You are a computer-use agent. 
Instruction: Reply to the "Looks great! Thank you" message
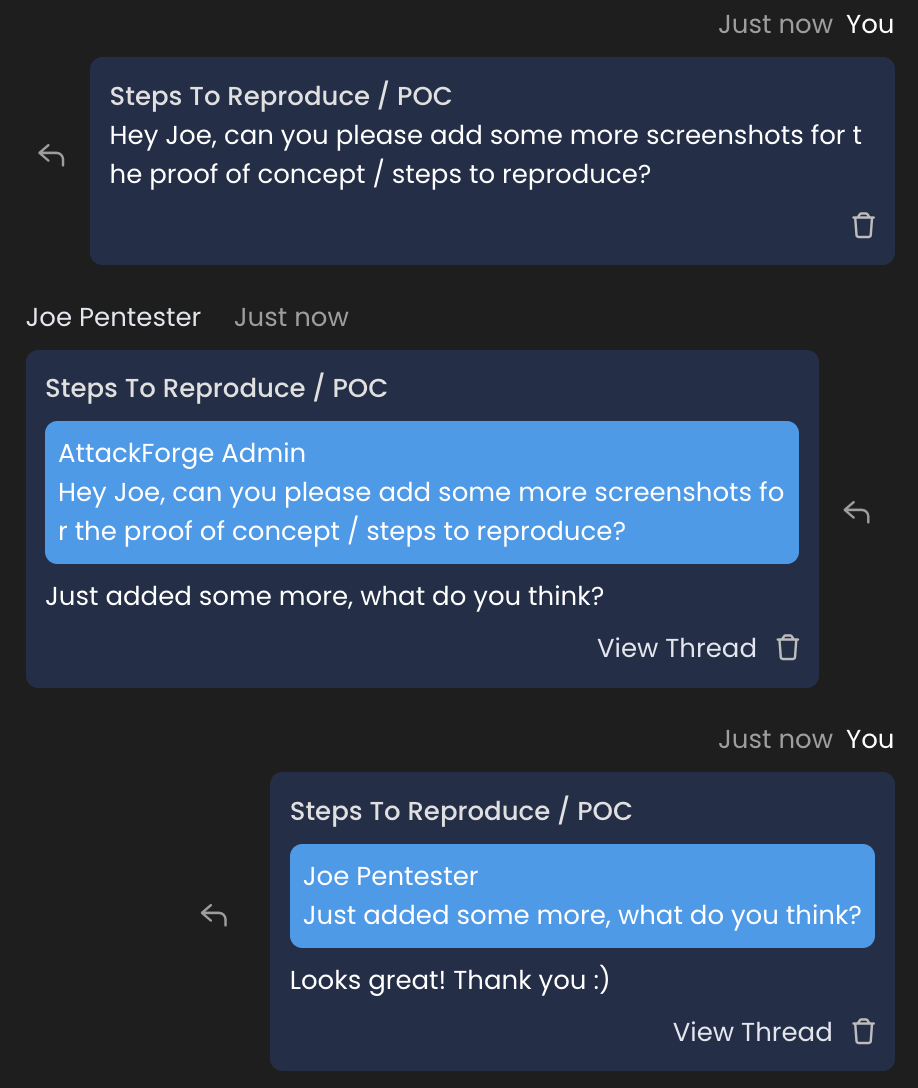tap(214, 914)
